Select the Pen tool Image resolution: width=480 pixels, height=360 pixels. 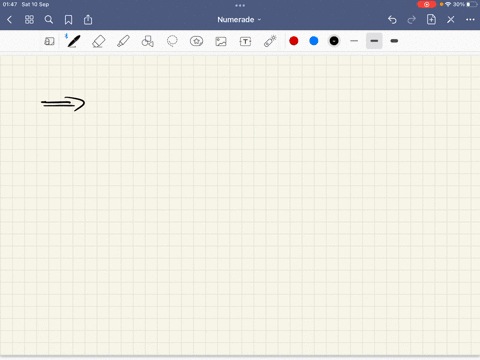[x=73, y=41]
